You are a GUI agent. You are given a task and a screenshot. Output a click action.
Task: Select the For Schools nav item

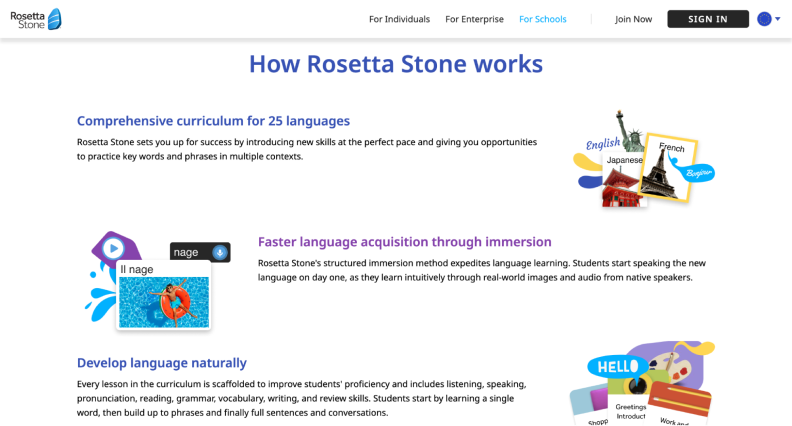pyautogui.click(x=542, y=19)
